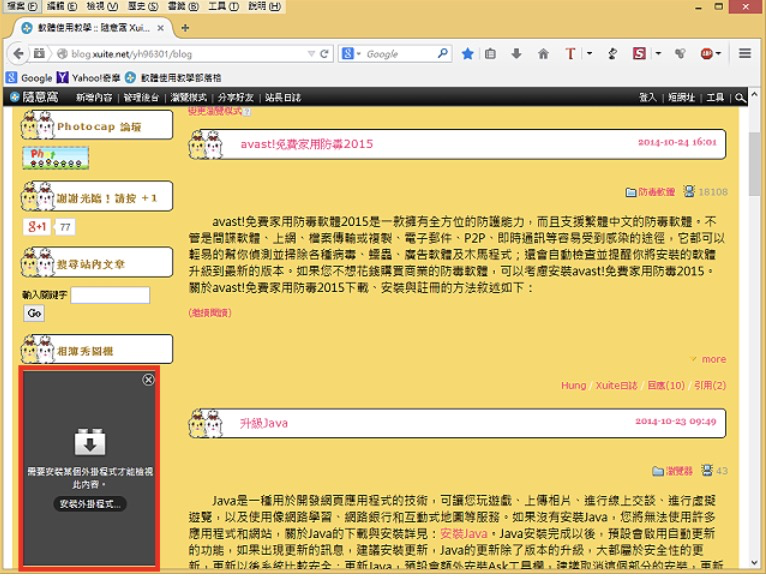Open the avast!免費家用防毒2015 article title
Viewport: 766px width, 576px height.
point(307,144)
